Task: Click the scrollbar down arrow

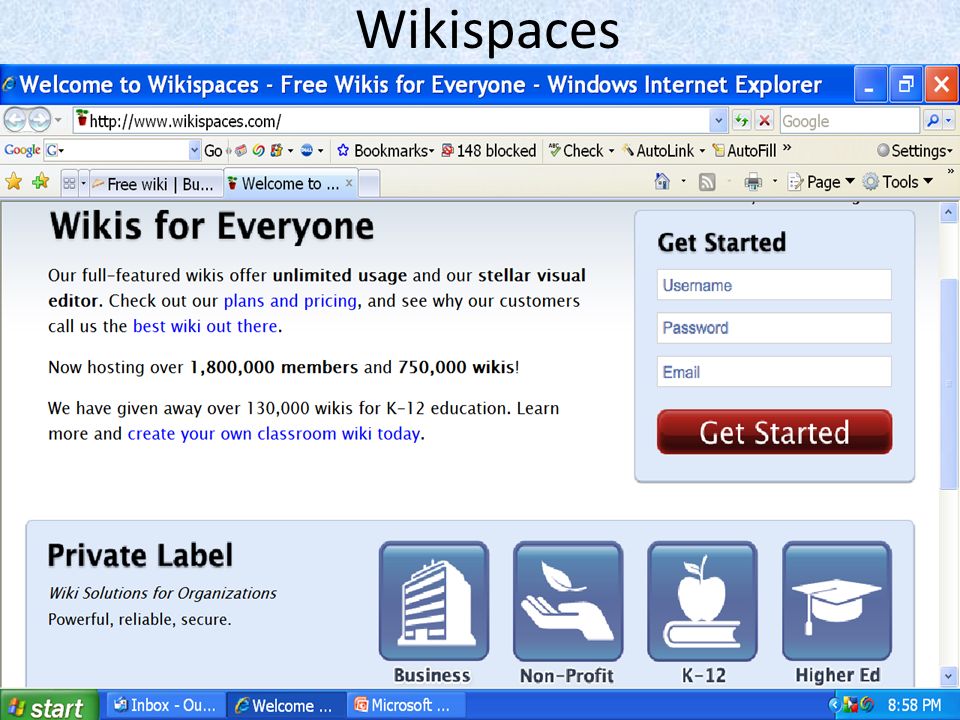Action: click(x=948, y=676)
